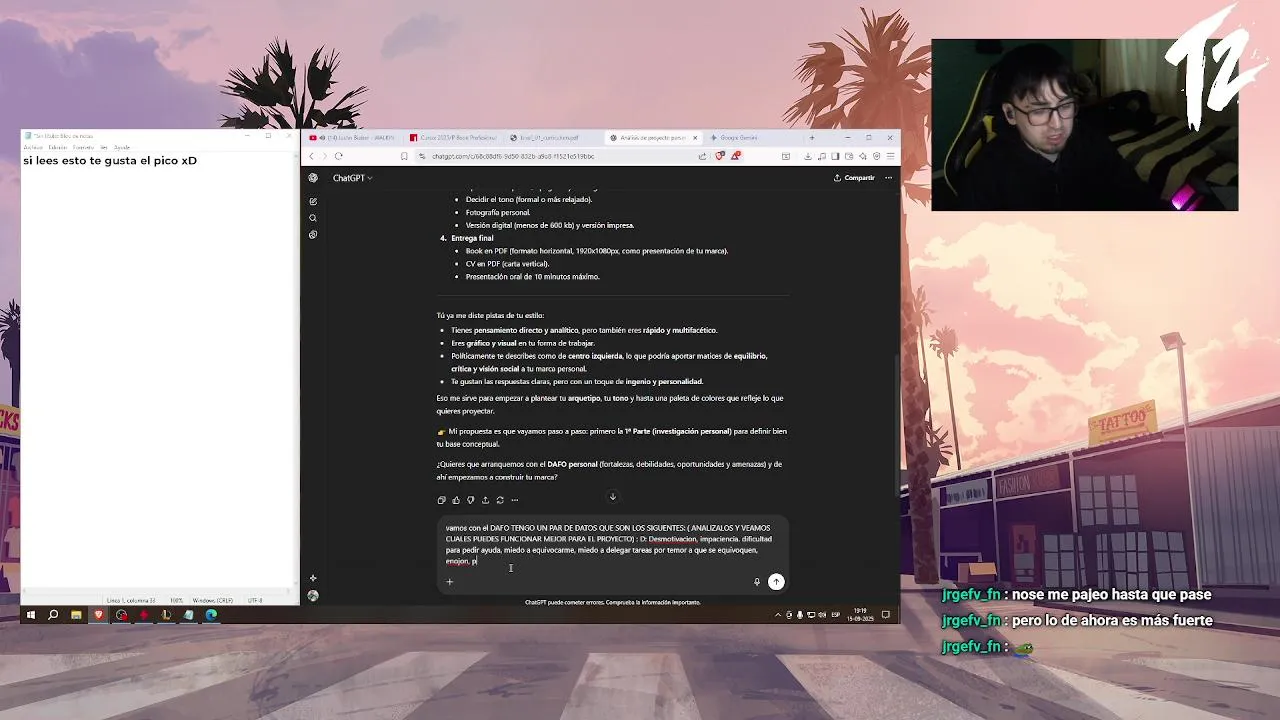Click the Compartir share button
1280x720 pixels.
click(854, 178)
